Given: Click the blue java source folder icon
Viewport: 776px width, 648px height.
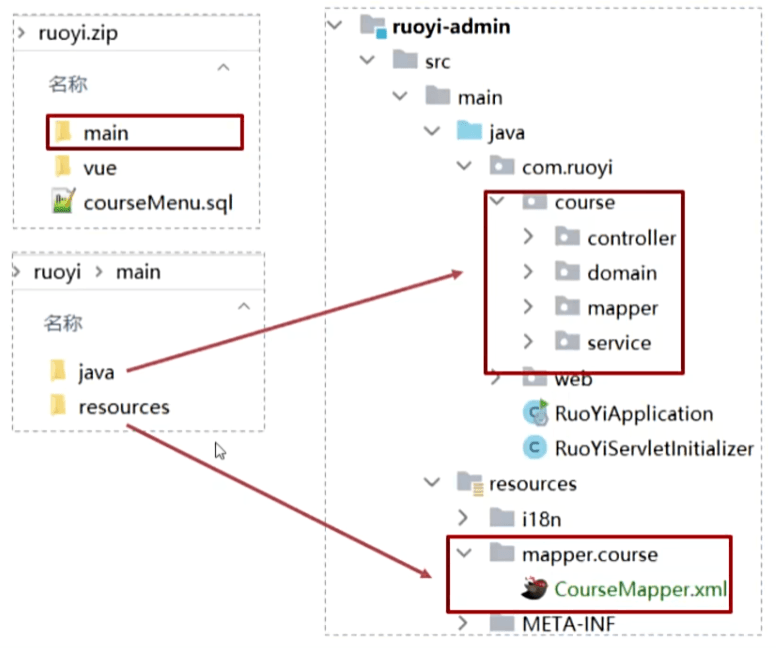Looking at the screenshot, I should (x=469, y=131).
